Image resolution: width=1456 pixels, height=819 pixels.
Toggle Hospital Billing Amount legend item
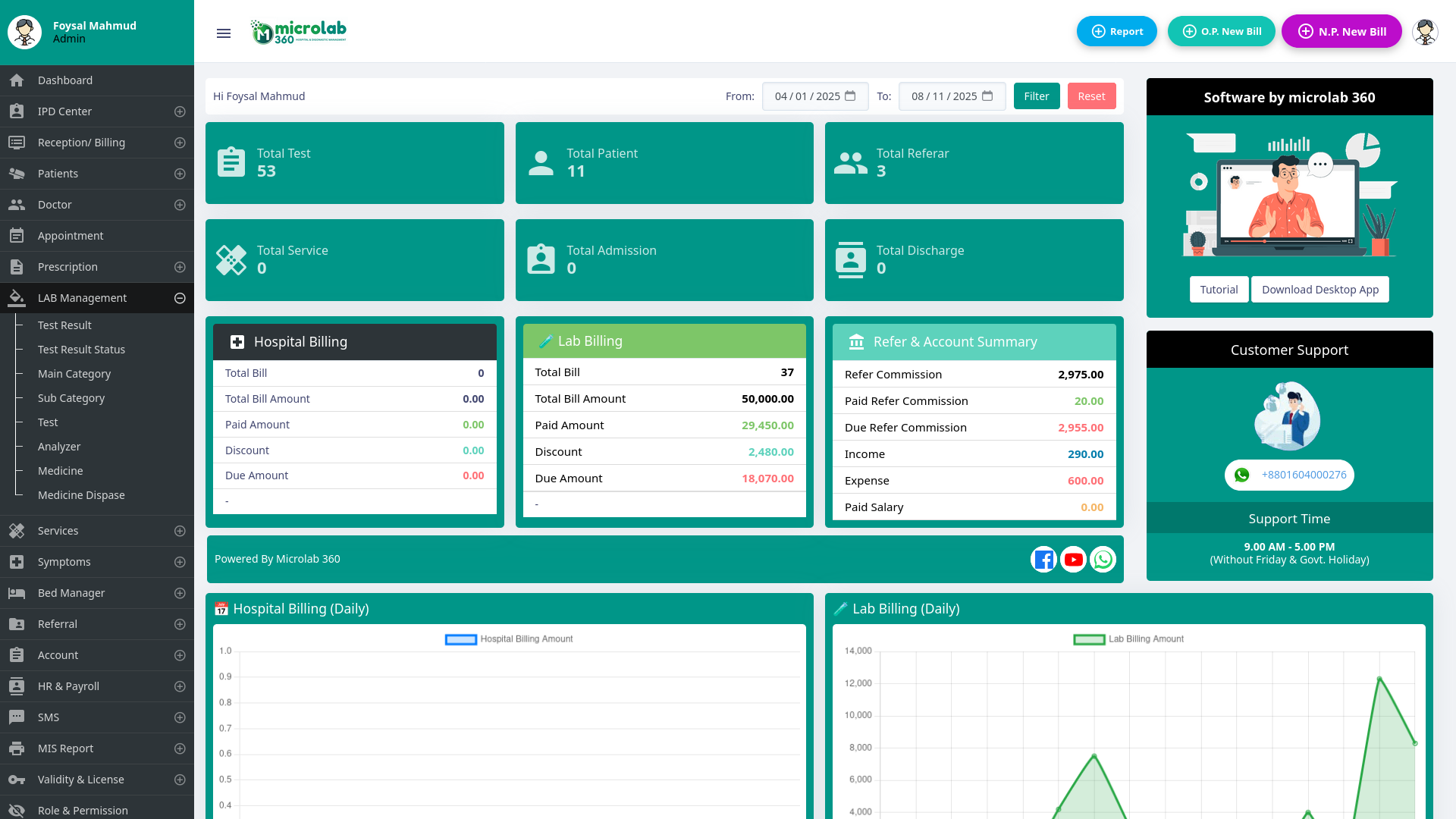coord(509,639)
